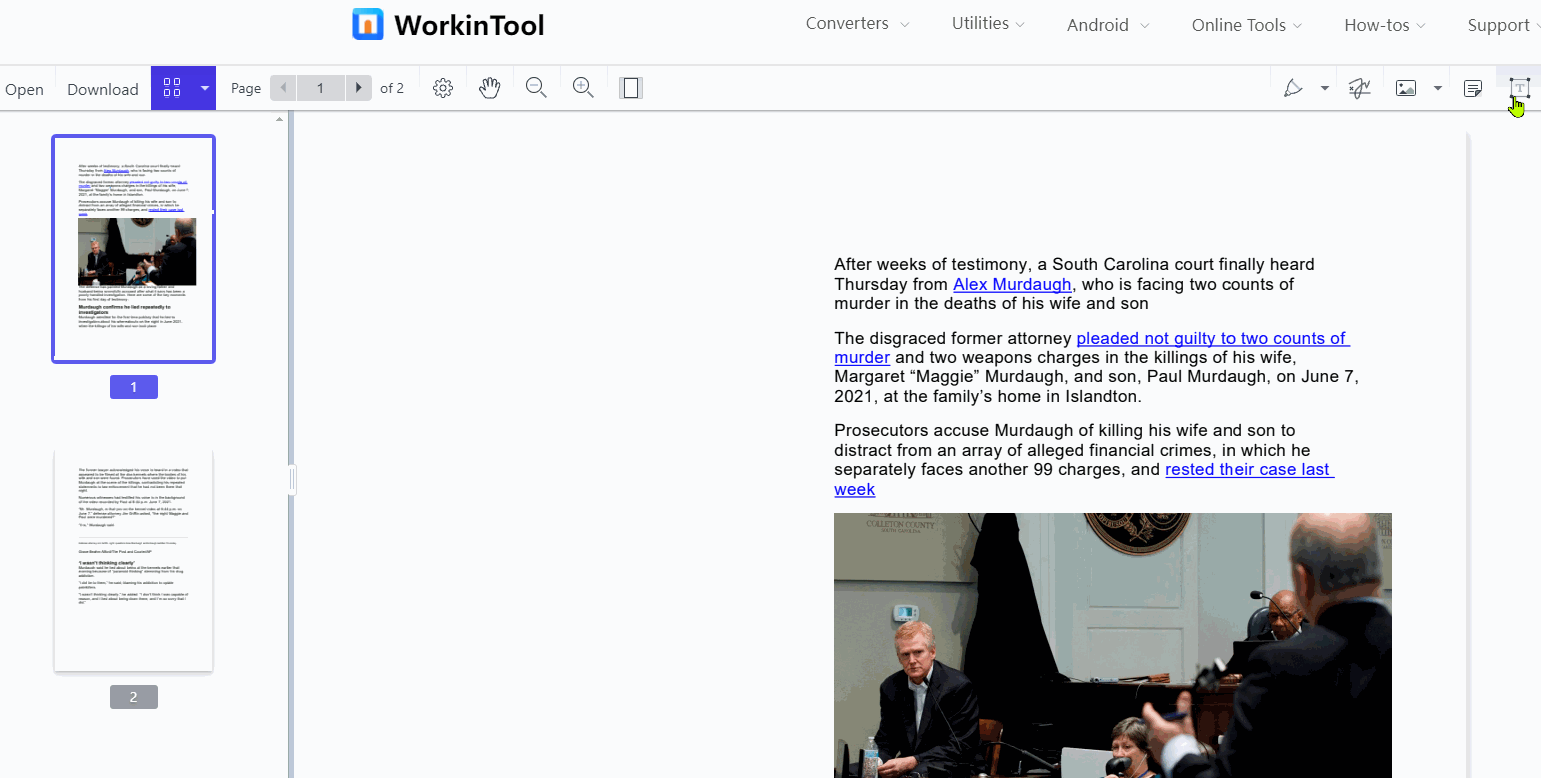The image size is (1541, 778).
Task: Choose the signature tool
Action: [1359, 88]
